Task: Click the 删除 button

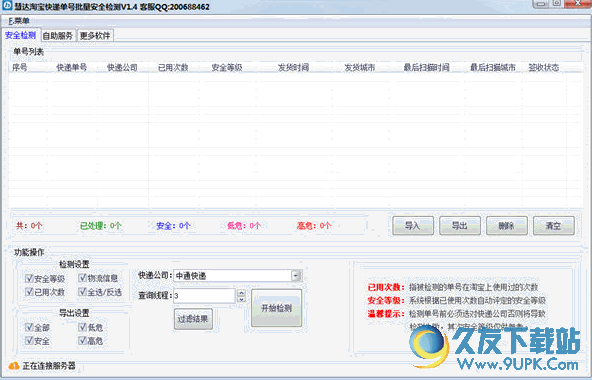Action: (x=506, y=226)
